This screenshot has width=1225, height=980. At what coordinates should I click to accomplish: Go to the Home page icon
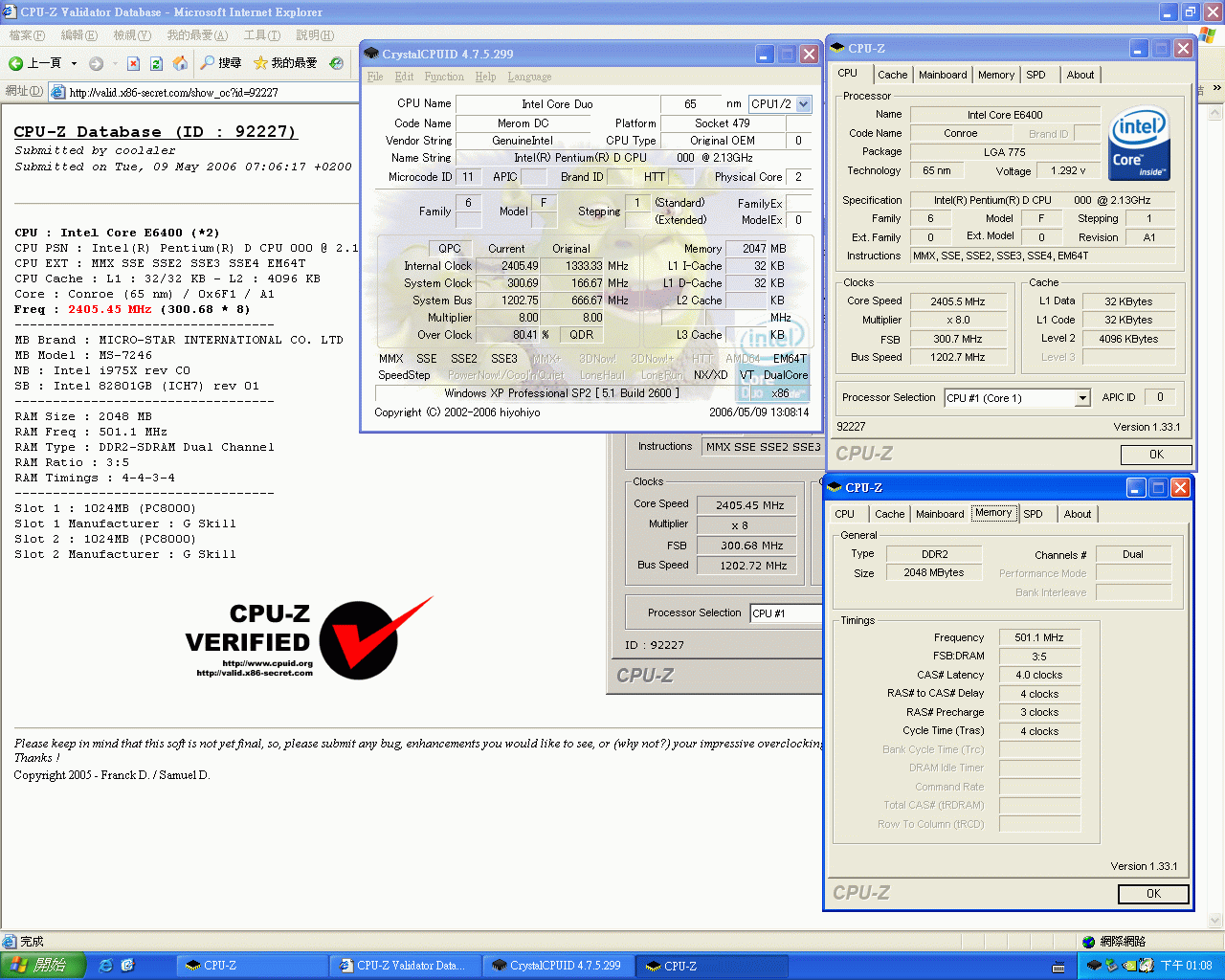click(x=180, y=63)
